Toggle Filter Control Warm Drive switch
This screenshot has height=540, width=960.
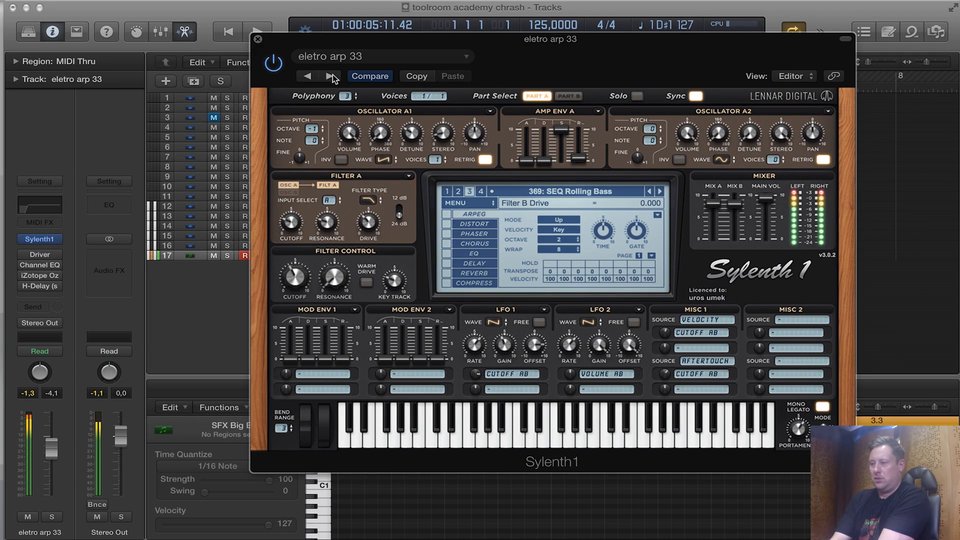[366, 282]
